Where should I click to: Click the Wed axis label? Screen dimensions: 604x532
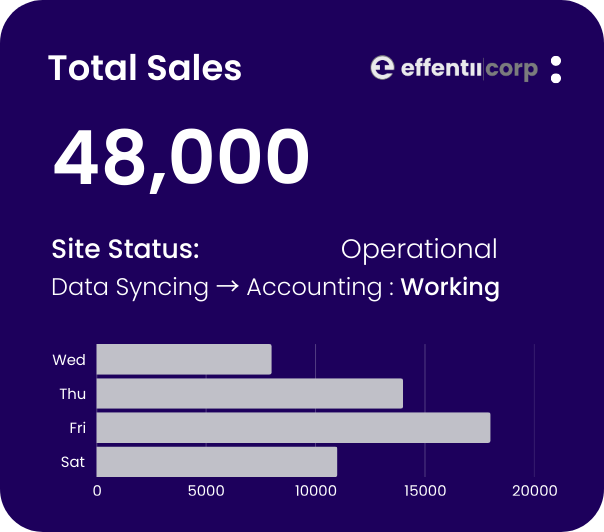tap(69, 360)
